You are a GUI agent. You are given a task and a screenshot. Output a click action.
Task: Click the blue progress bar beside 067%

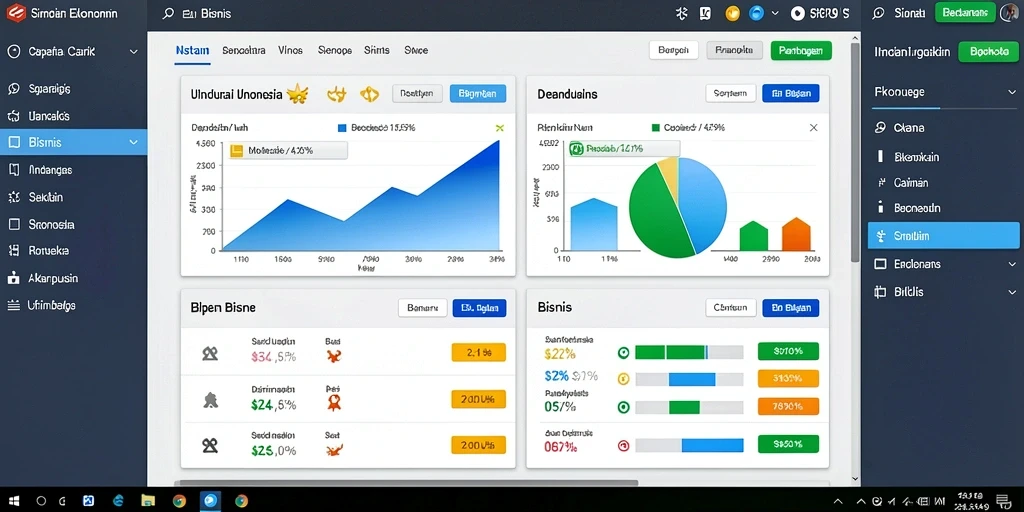tap(712, 445)
